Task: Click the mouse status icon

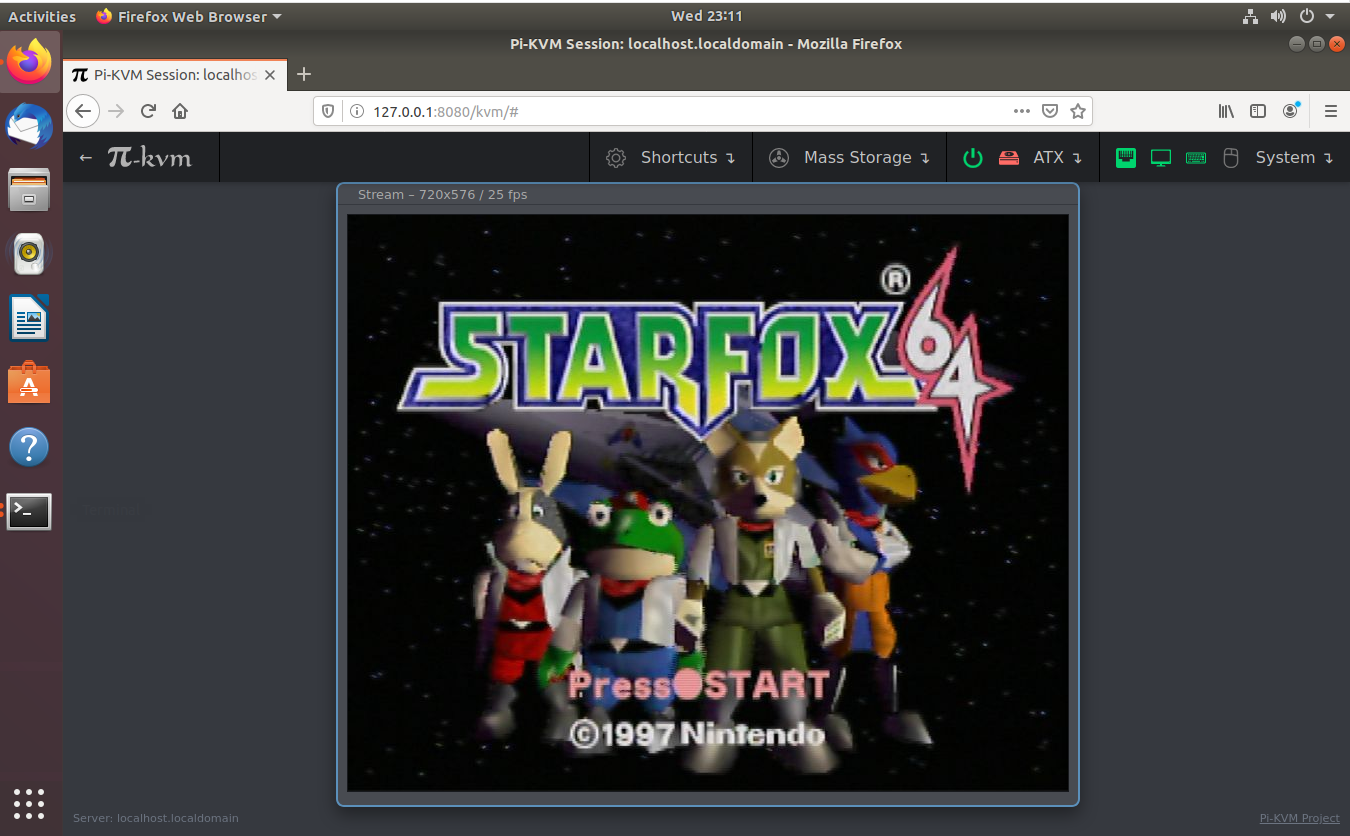Action: [1231, 158]
